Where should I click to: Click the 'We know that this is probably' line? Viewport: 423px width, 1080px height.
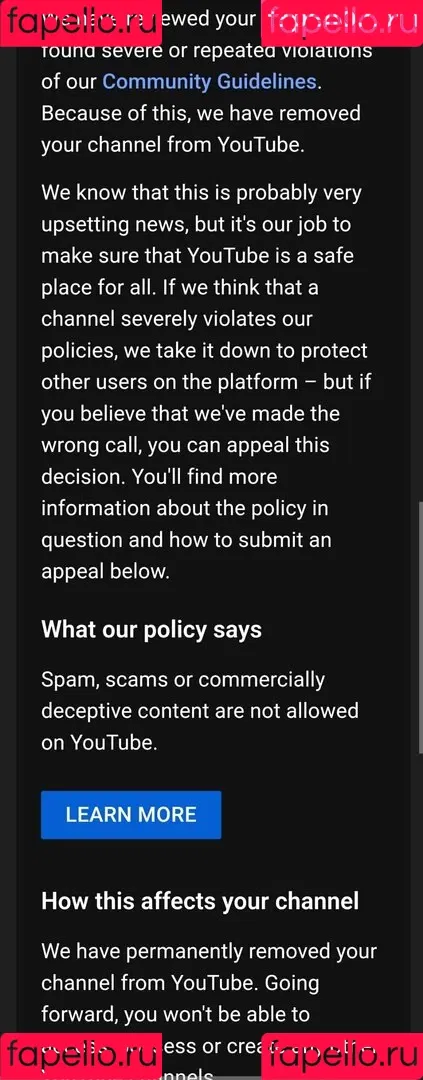coord(201,193)
